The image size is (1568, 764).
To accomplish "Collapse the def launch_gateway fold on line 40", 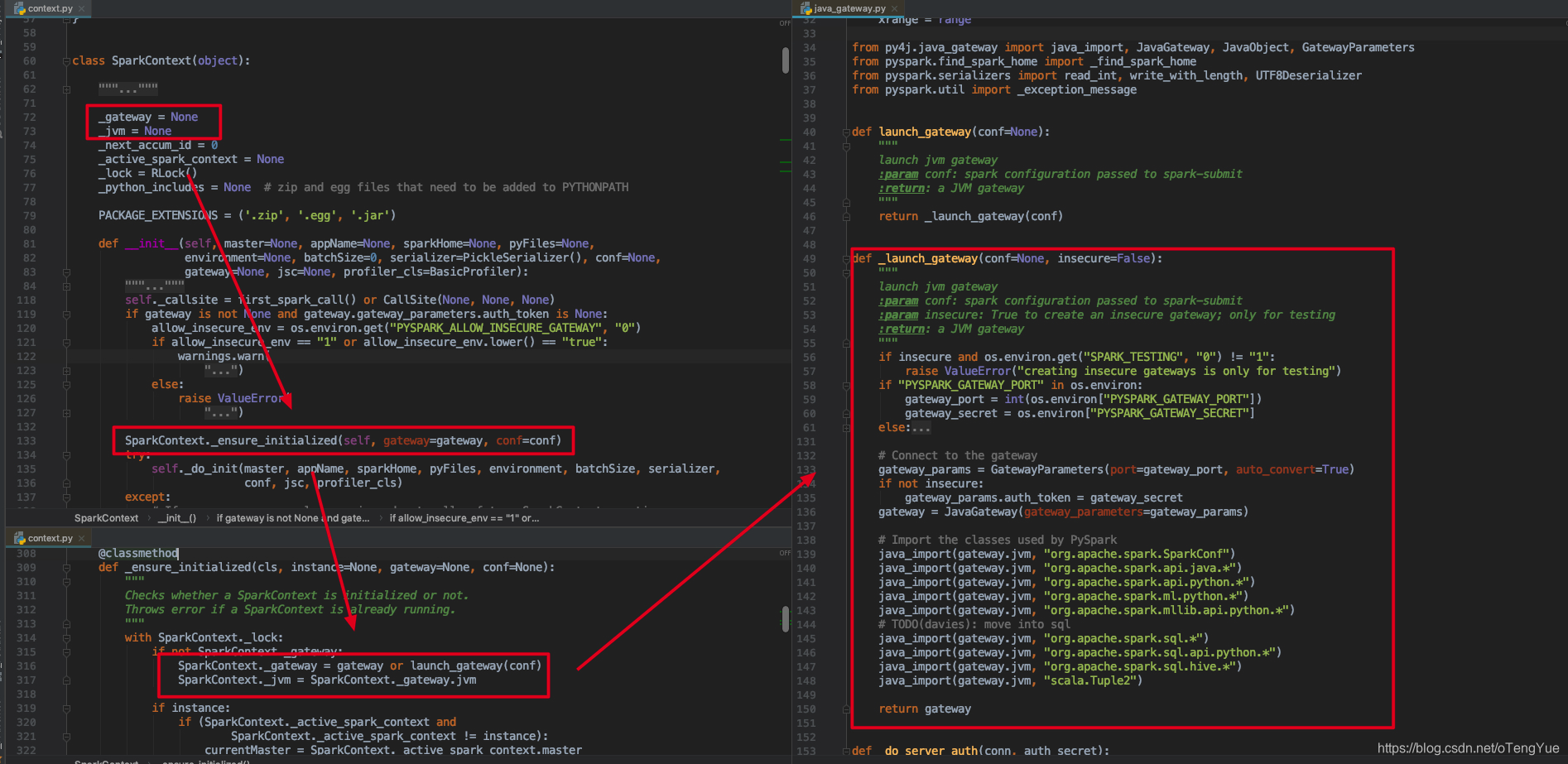I will click(846, 132).
